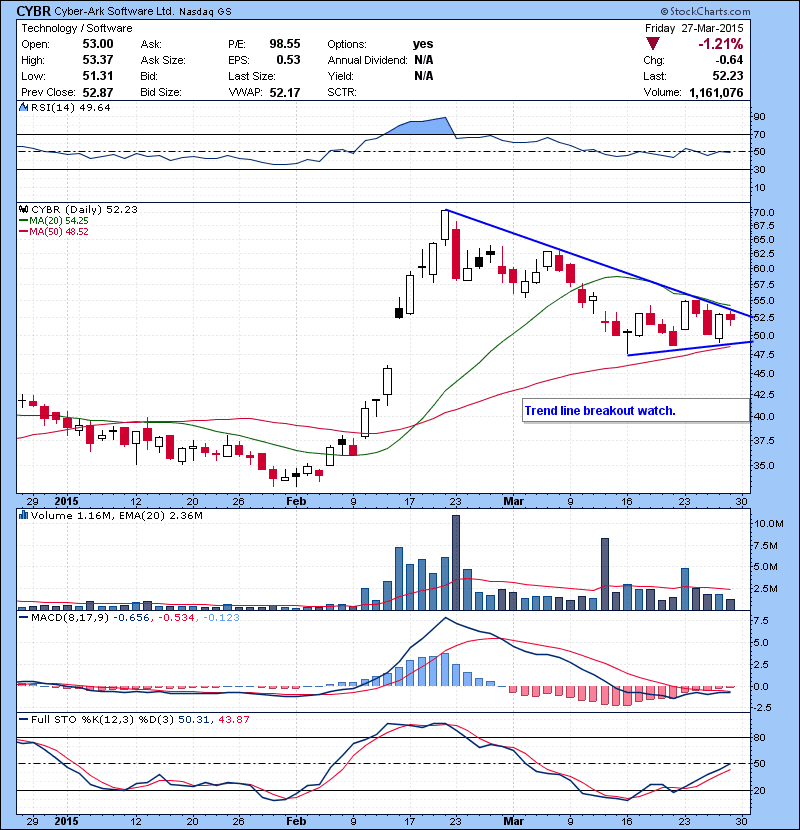Select the Low value 51.31
Screen dimensions: 800x830
(98, 76)
